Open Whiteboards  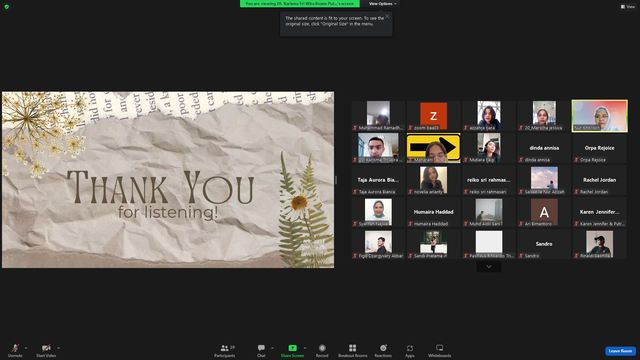pyautogui.click(x=440, y=350)
